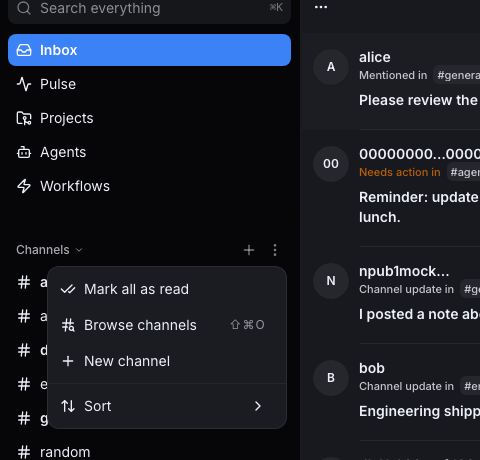Click the Workflows lightning bolt icon

pyautogui.click(x=24, y=186)
